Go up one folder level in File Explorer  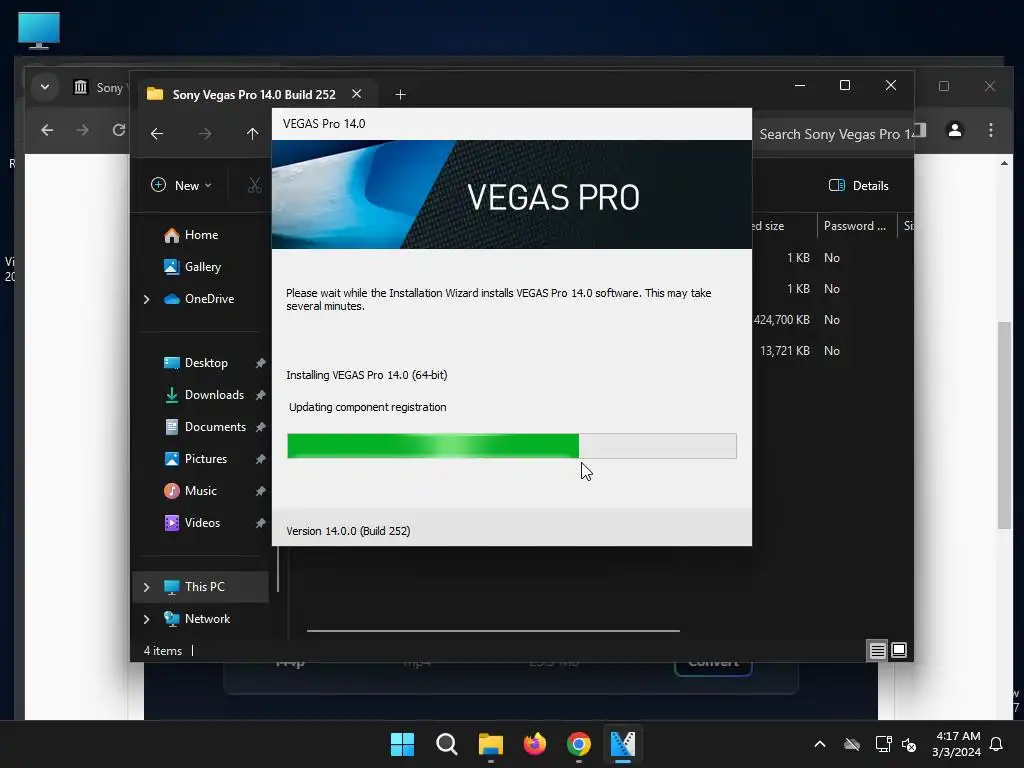tap(253, 134)
